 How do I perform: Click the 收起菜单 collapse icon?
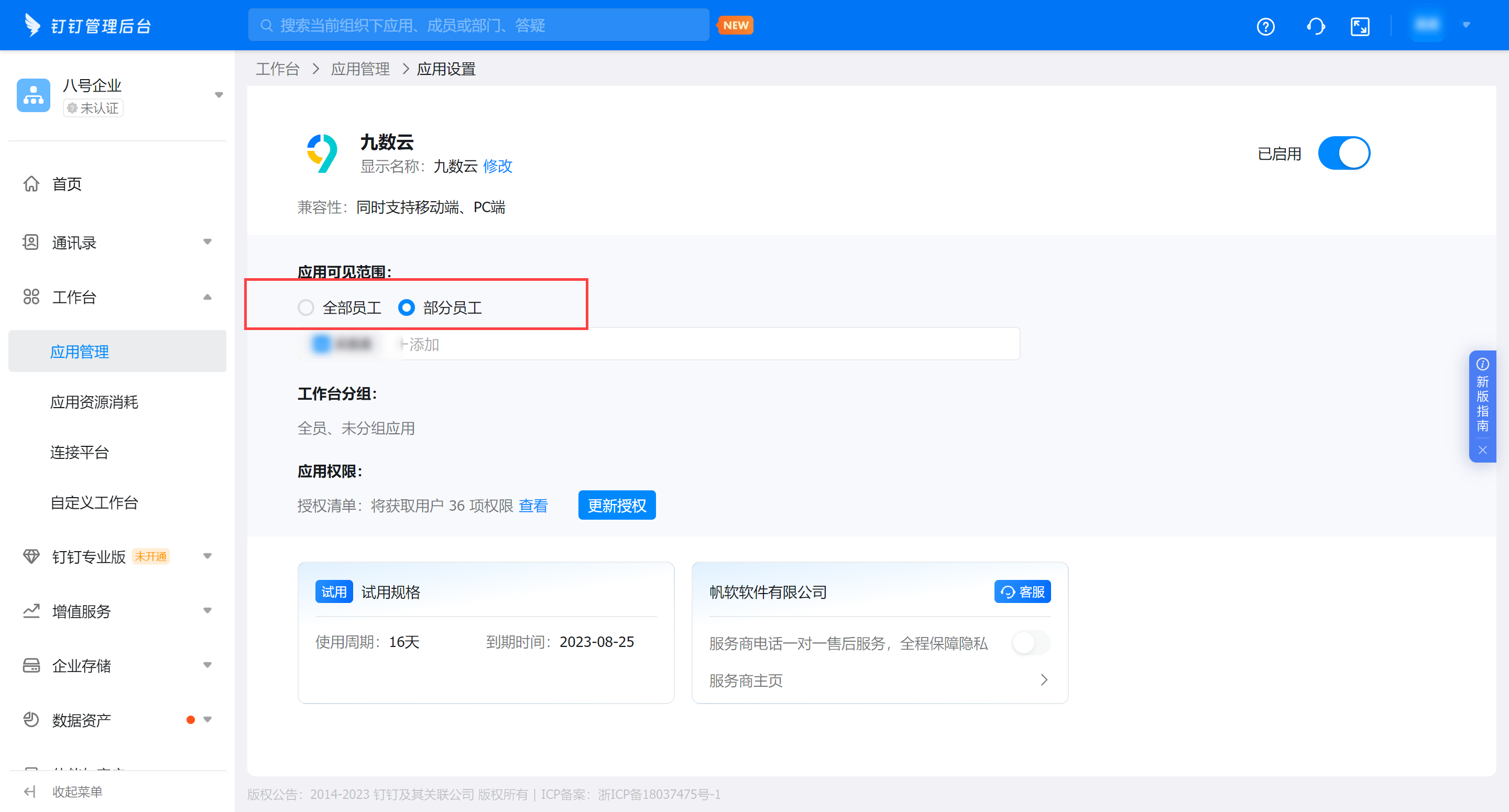[30, 792]
